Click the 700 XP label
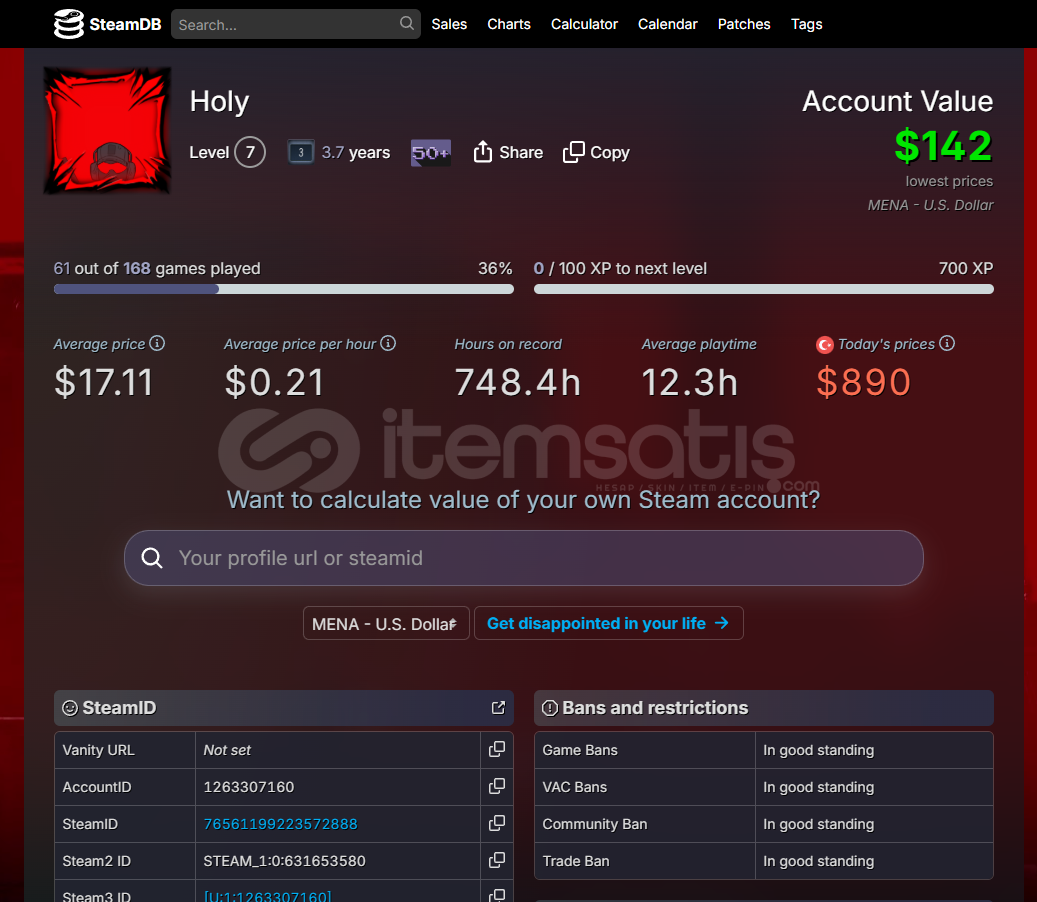This screenshot has height=902, width=1037. [x=966, y=268]
